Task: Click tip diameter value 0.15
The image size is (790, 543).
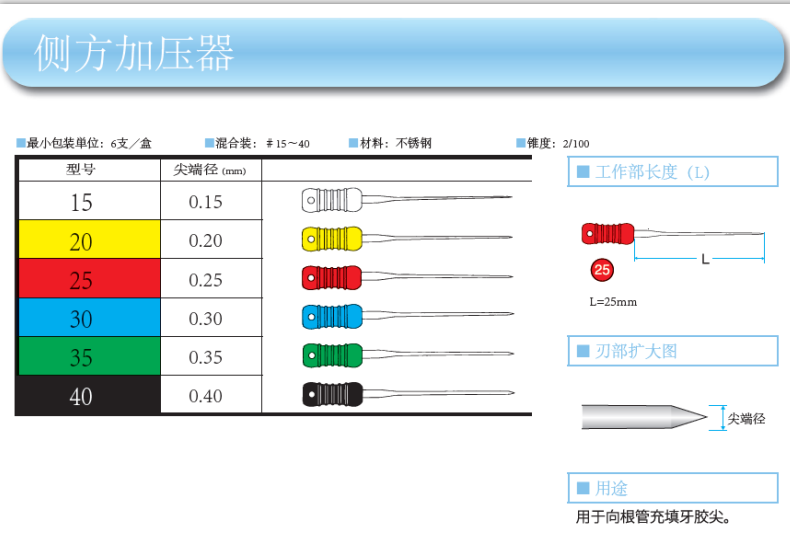Action: (x=206, y=202)
